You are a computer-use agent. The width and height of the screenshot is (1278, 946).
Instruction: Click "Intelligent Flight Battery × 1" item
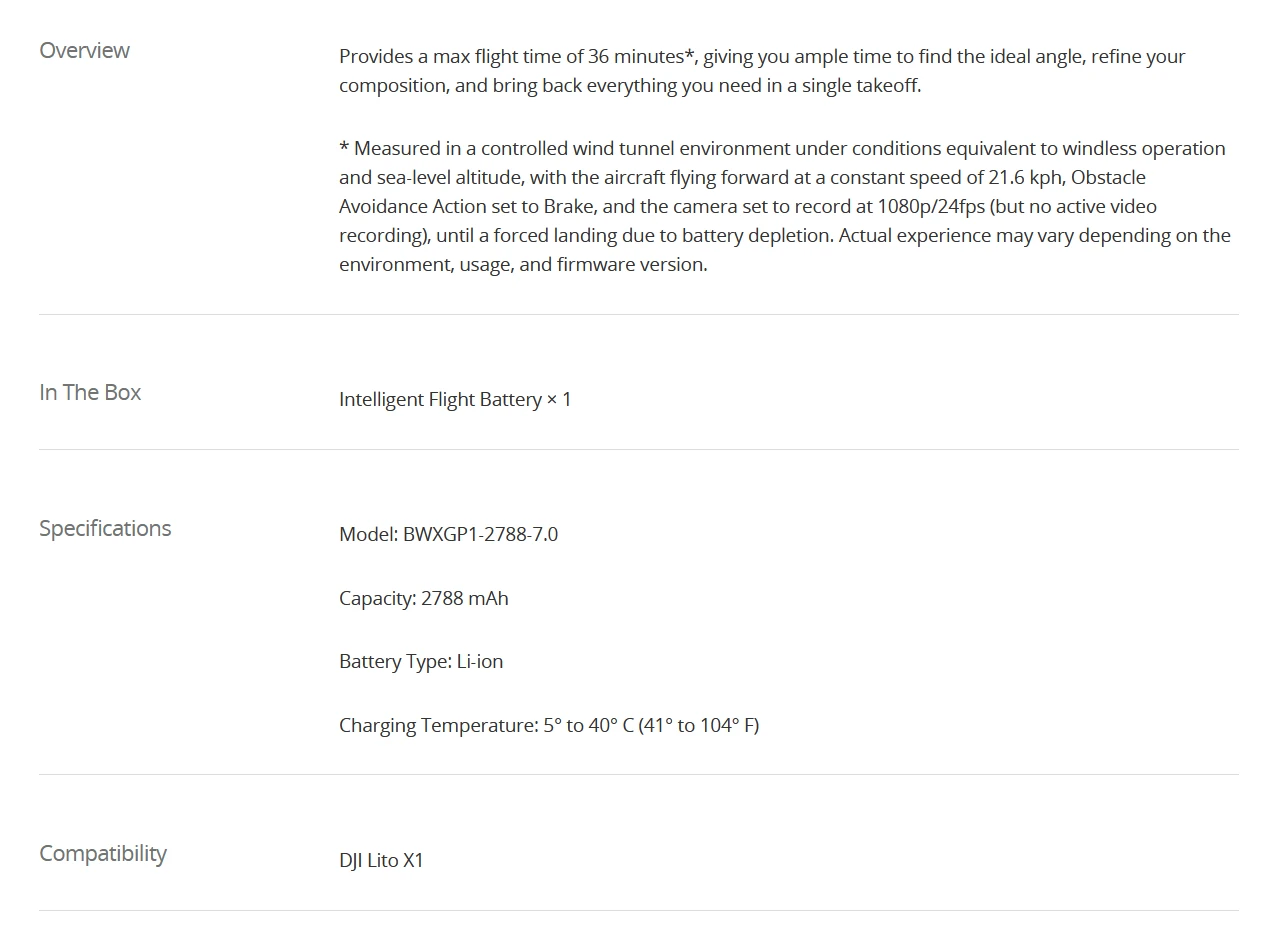click(455, 400)
